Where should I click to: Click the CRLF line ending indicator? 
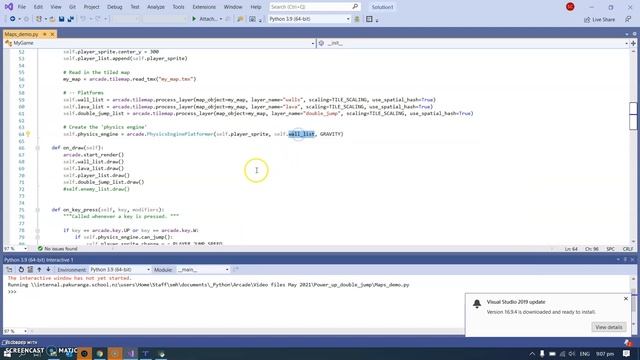pos(628,249)
